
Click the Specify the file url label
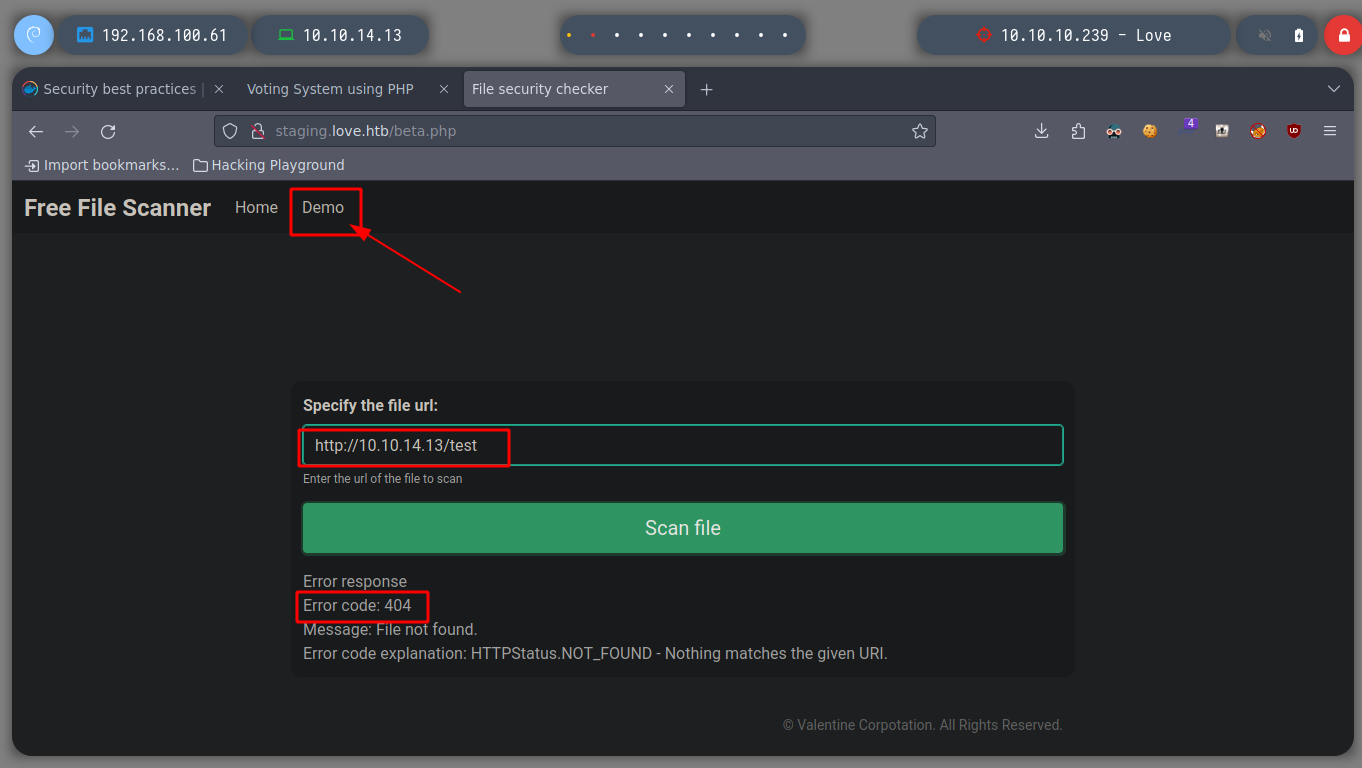tap(371, 405)
